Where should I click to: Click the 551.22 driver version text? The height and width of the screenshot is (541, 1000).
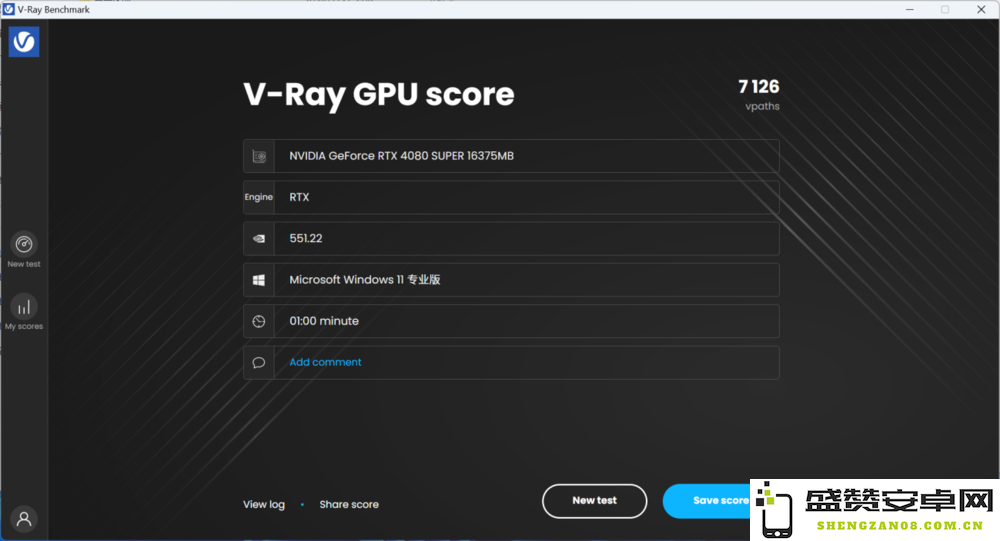click(x=305, y=239)
